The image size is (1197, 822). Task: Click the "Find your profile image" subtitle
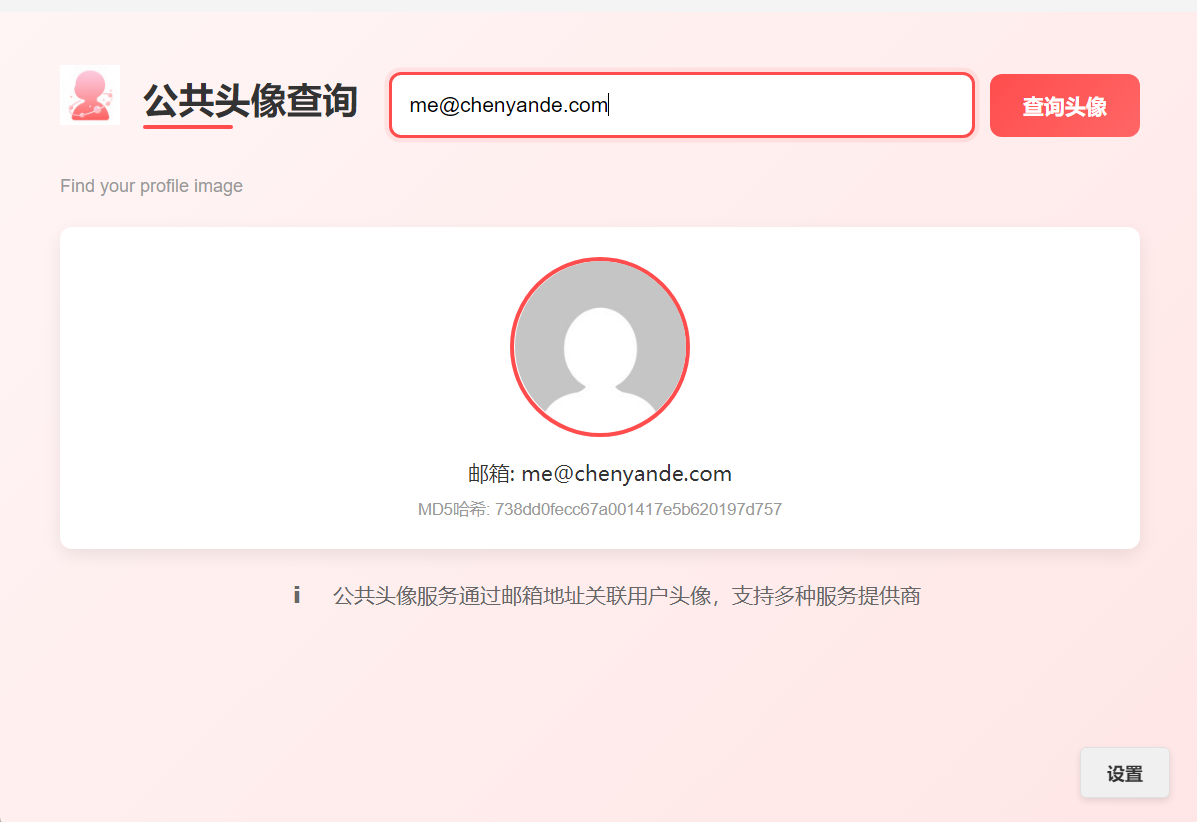(151, 185)
